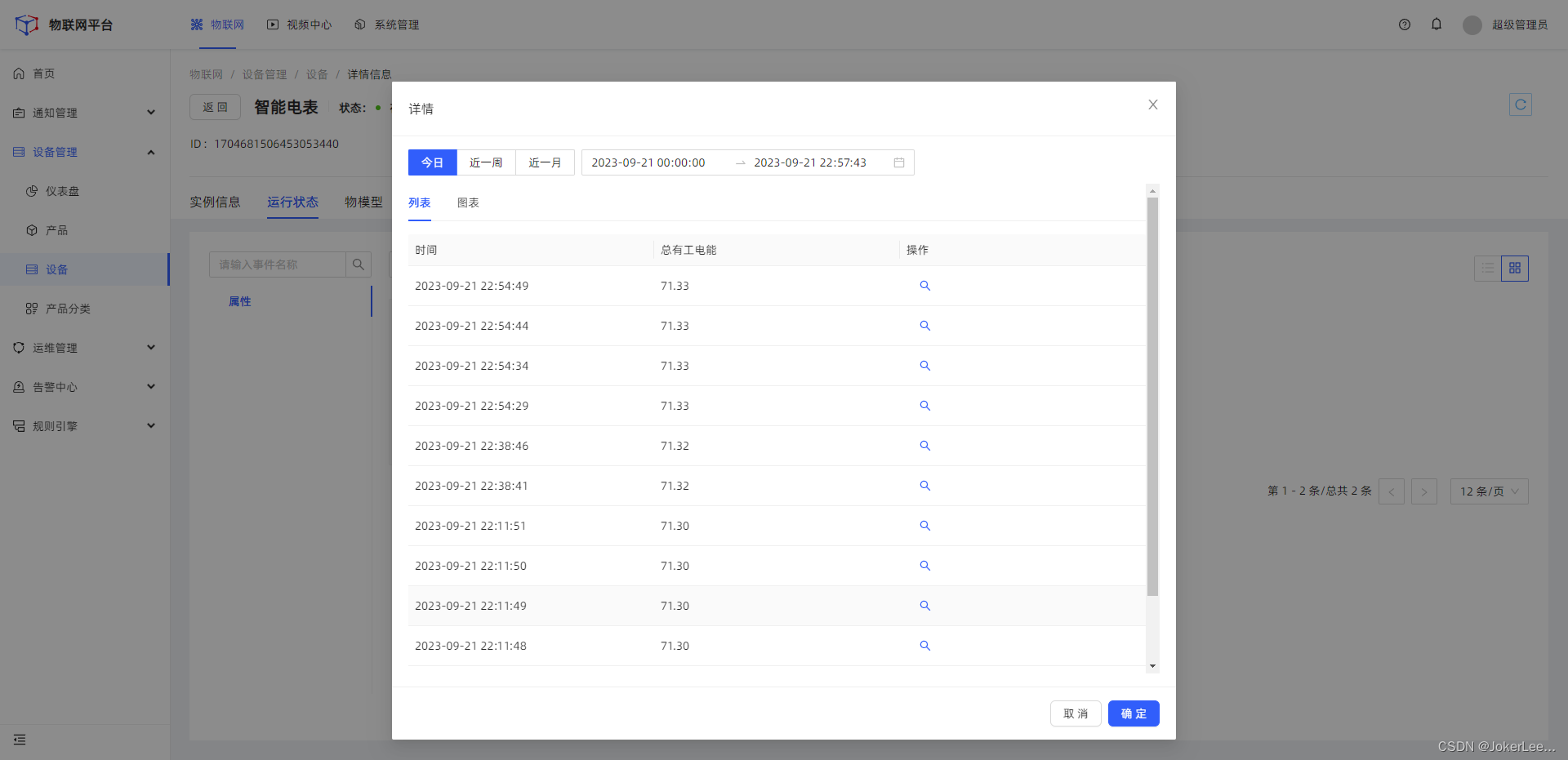Viewport: 1568px width, 760px height.
Task: Select the 近一月 time range
Action: (545, 162)
